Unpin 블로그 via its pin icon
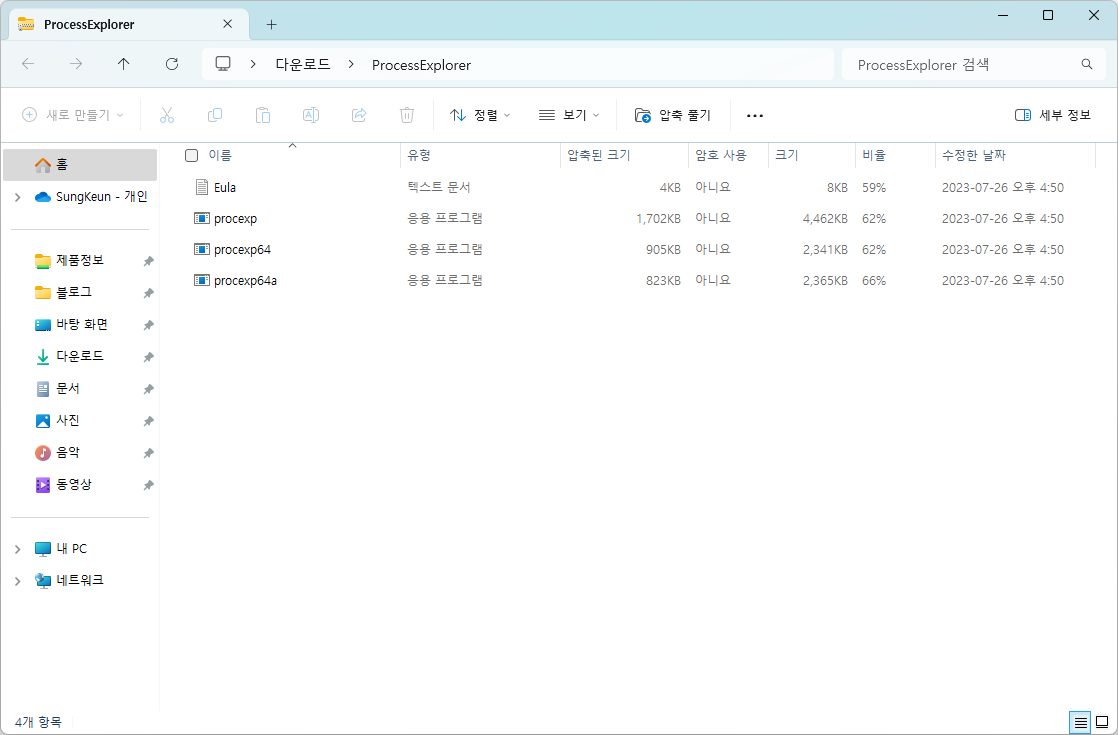 pyautogui.click(x=148, y=293)
